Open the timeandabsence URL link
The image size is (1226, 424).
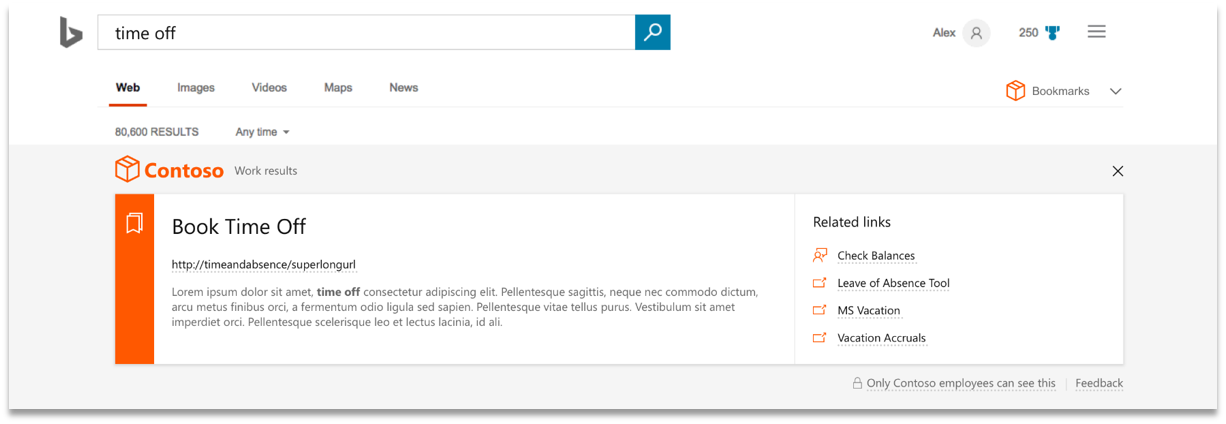pos(264,265)
